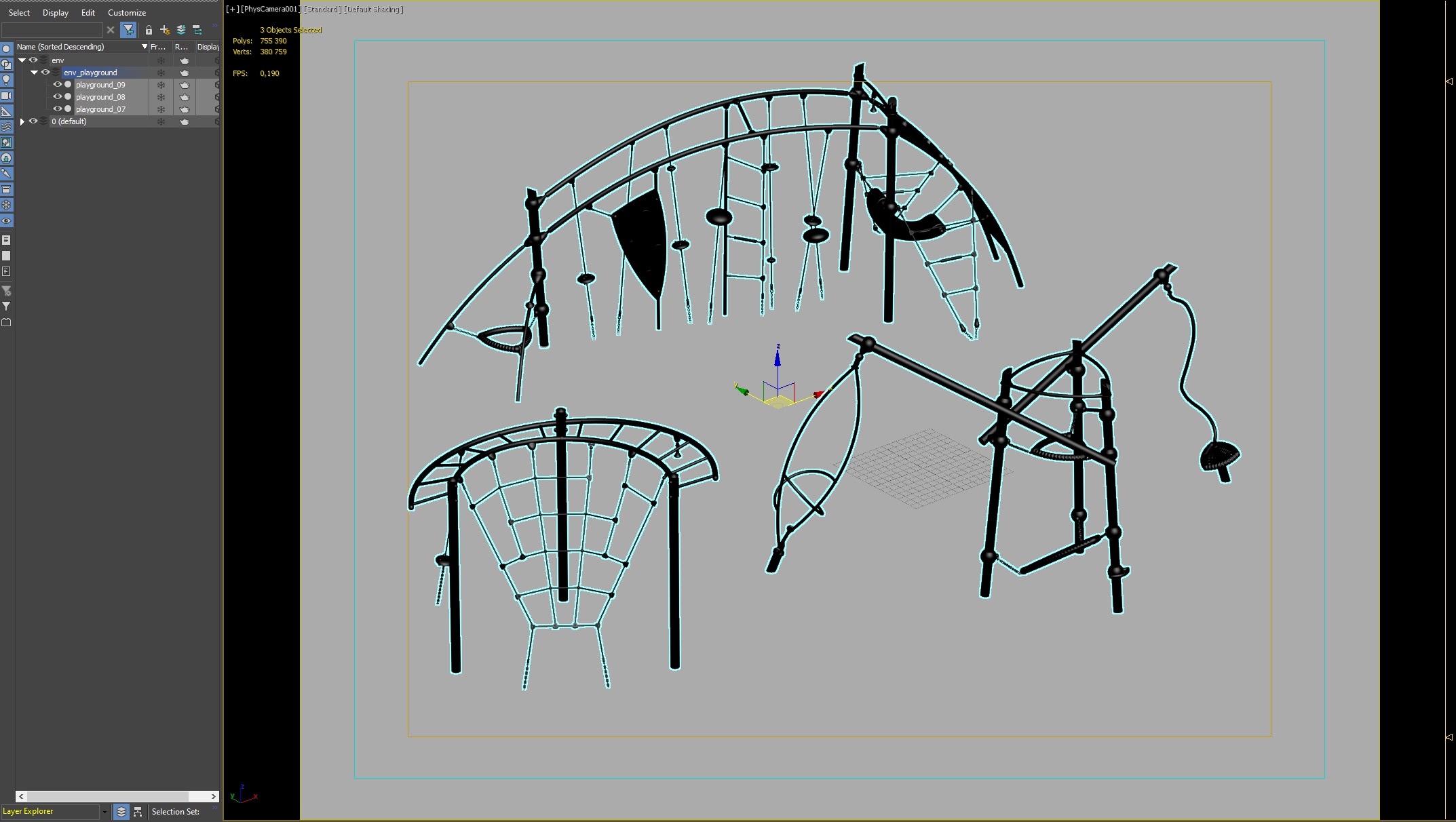This screenshot has width=1456, height=822.
Task: Toggle renderable teapot for playground_08
Action: tap(184, 97)
